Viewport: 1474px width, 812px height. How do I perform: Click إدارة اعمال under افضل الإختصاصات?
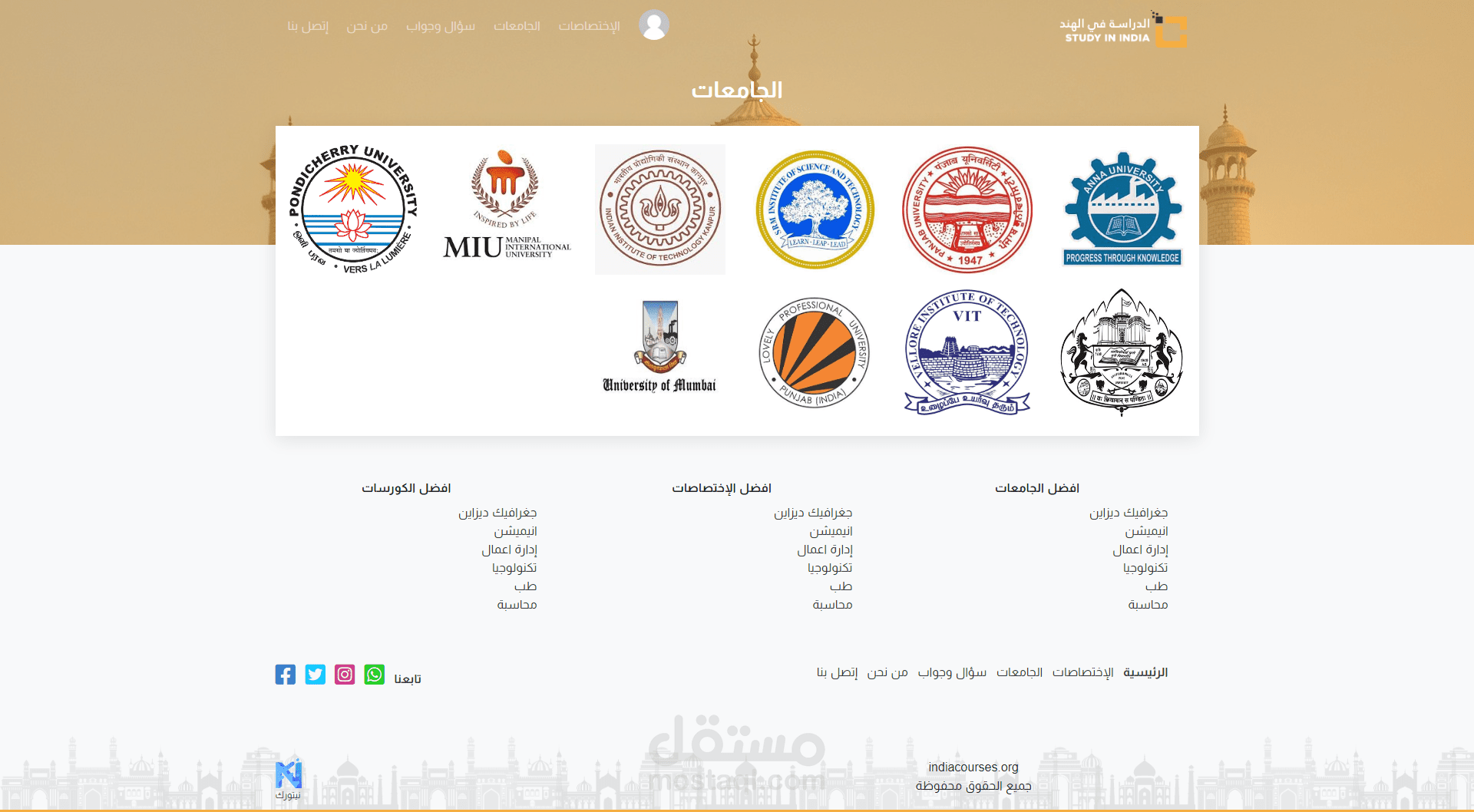point(825,550)
